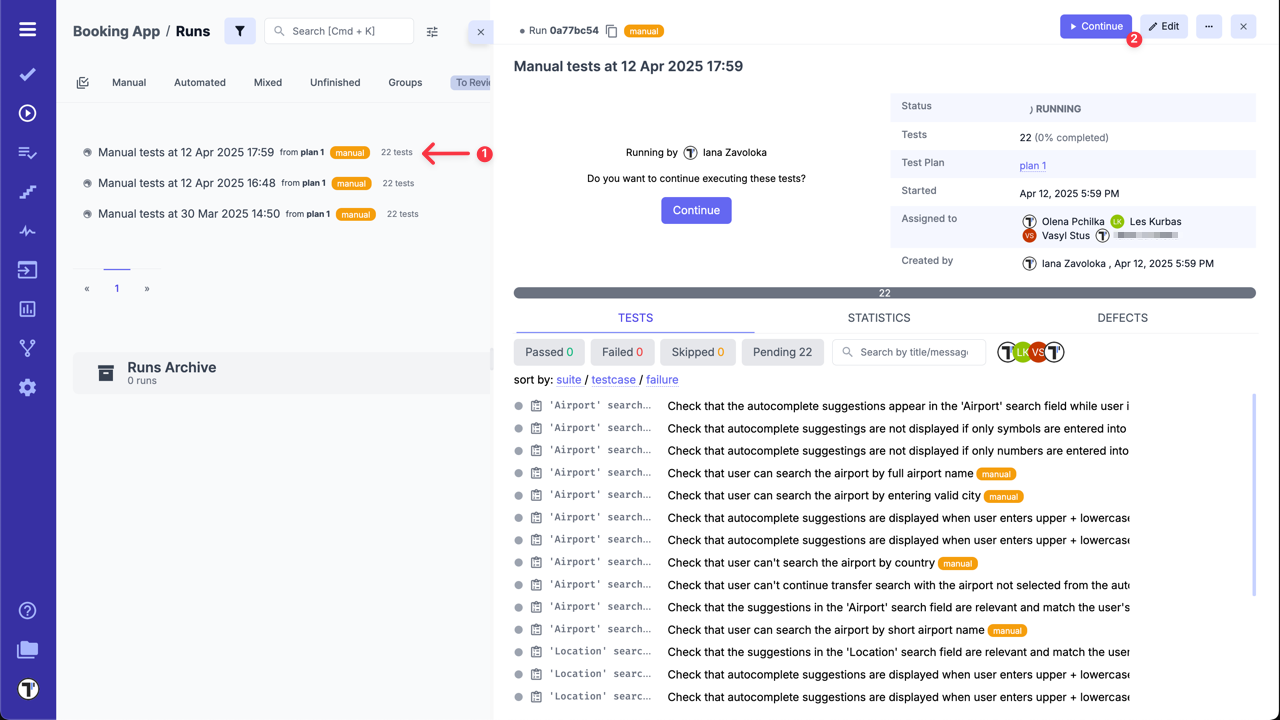Image resolution: width=1280 pixels, height=720 pixels.
Task: Click the run progress bar showing 22
Action: pos(884,292)
